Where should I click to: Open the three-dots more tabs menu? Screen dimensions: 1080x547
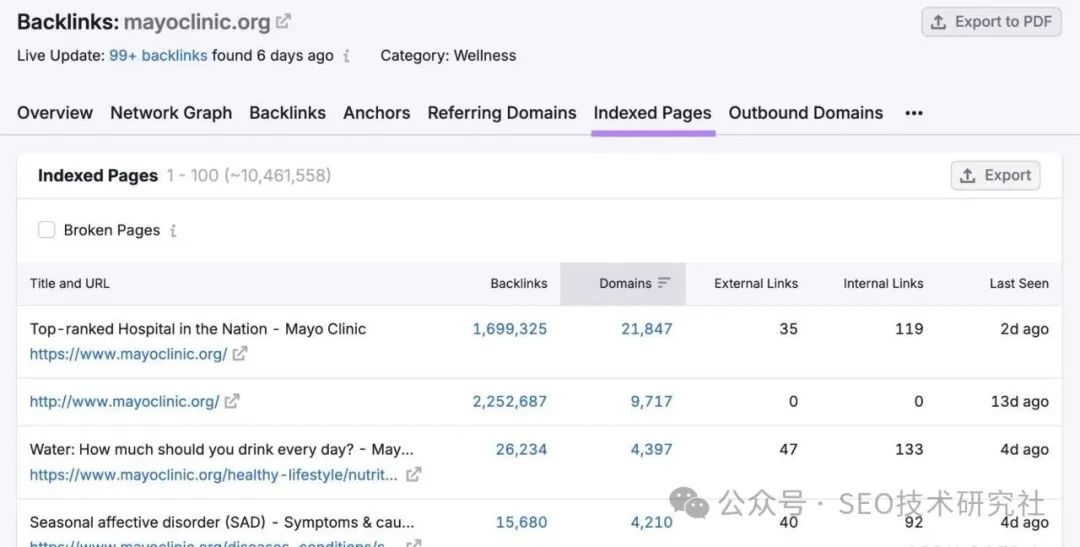[x=914, y=113]
